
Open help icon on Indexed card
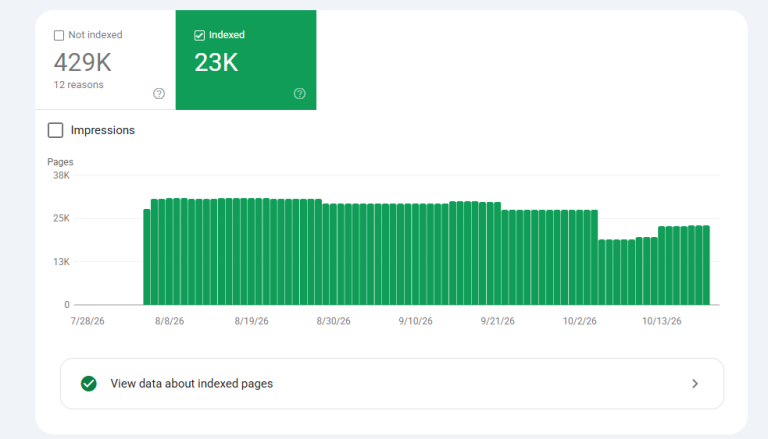(x=299, y=94)
